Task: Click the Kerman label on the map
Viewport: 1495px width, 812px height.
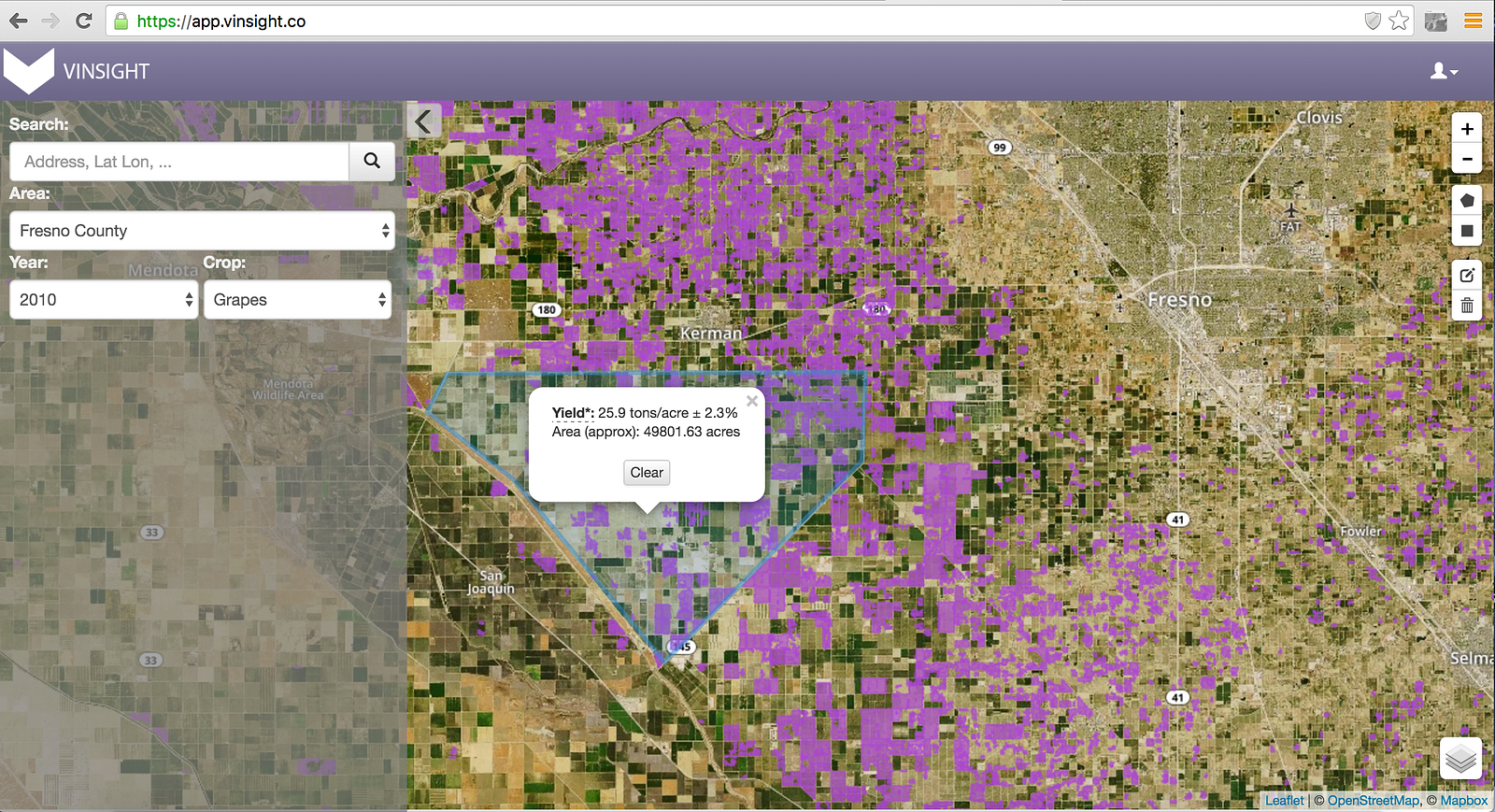Action: click(x=711, y=334)
